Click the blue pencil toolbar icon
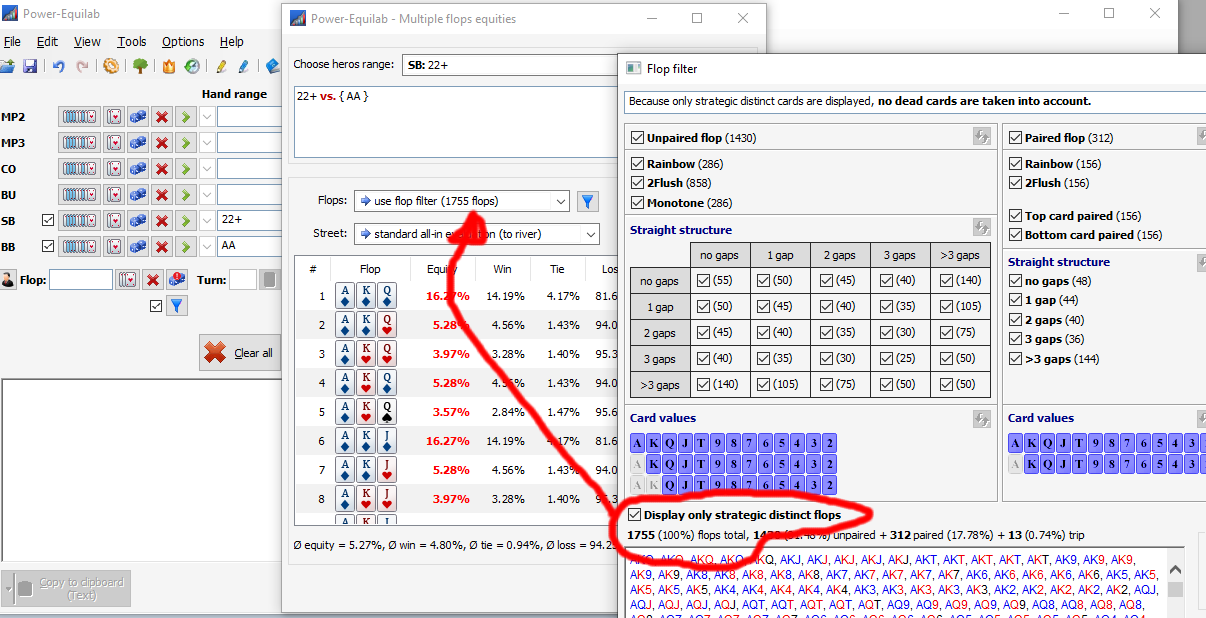This screenshot has width=1206, height=618. pyautogui.click(x=243, y=66)
